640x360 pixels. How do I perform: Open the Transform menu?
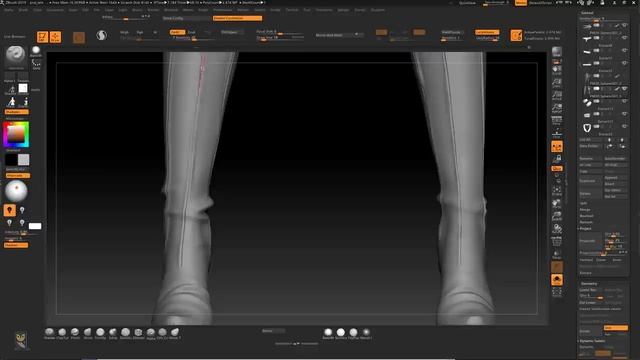tap(324, 10)
